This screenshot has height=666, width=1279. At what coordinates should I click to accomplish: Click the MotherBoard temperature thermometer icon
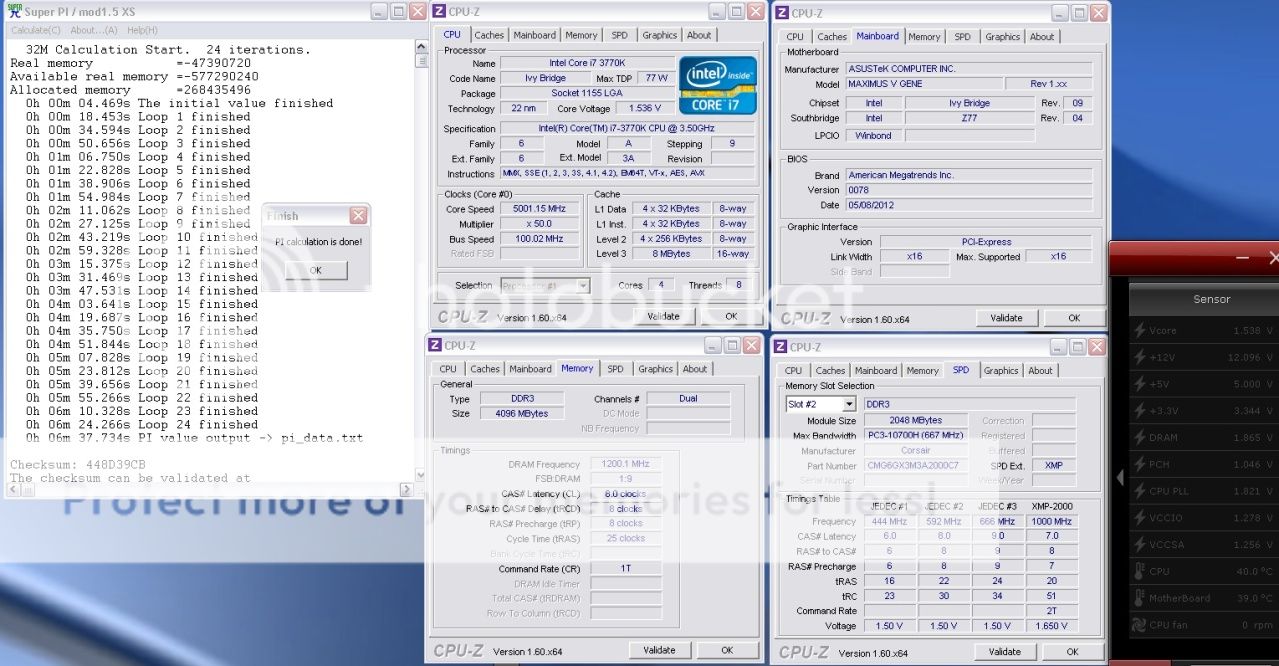point(1139,598)
